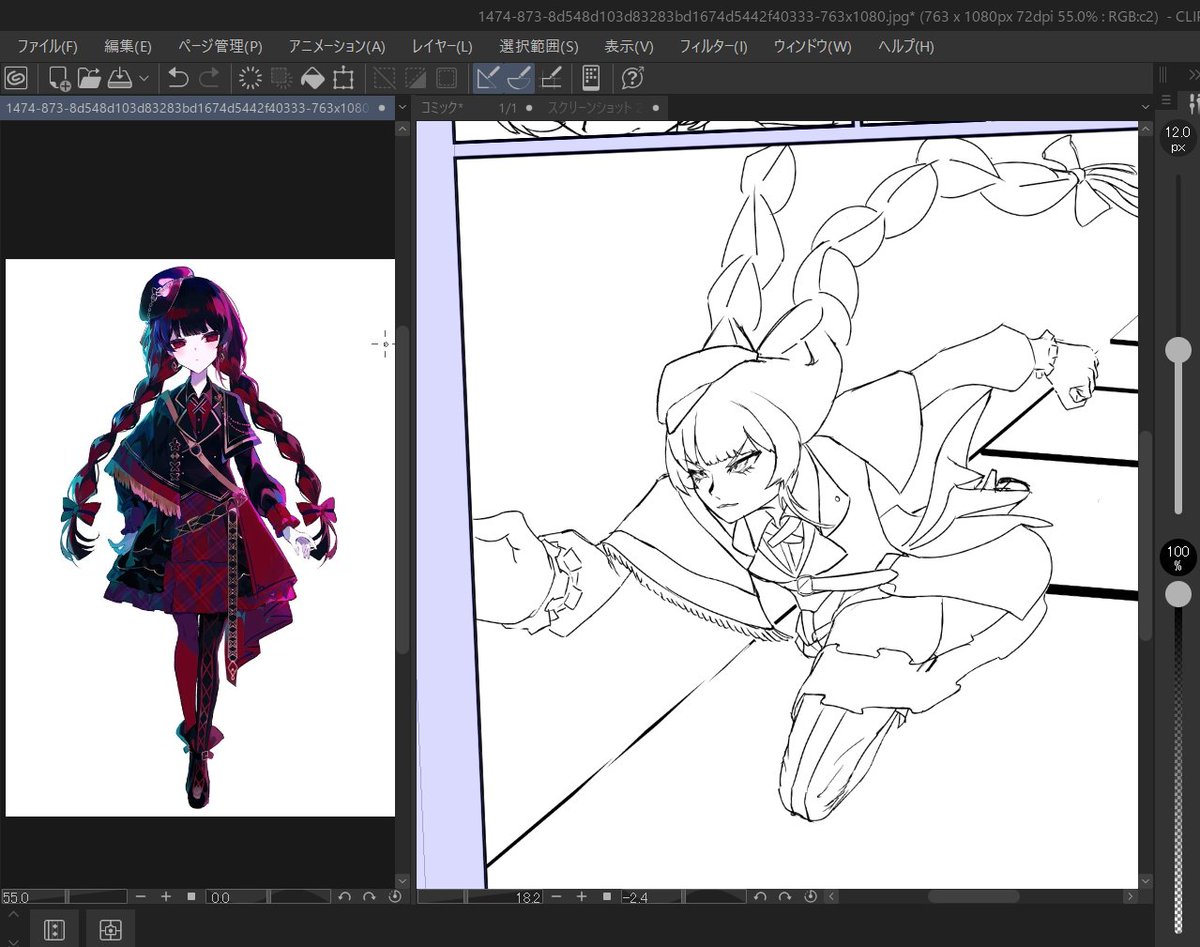Click the reference window 0.0 rotation field
The width and height of the screenshot is (1200, 947).
point(268,897)
